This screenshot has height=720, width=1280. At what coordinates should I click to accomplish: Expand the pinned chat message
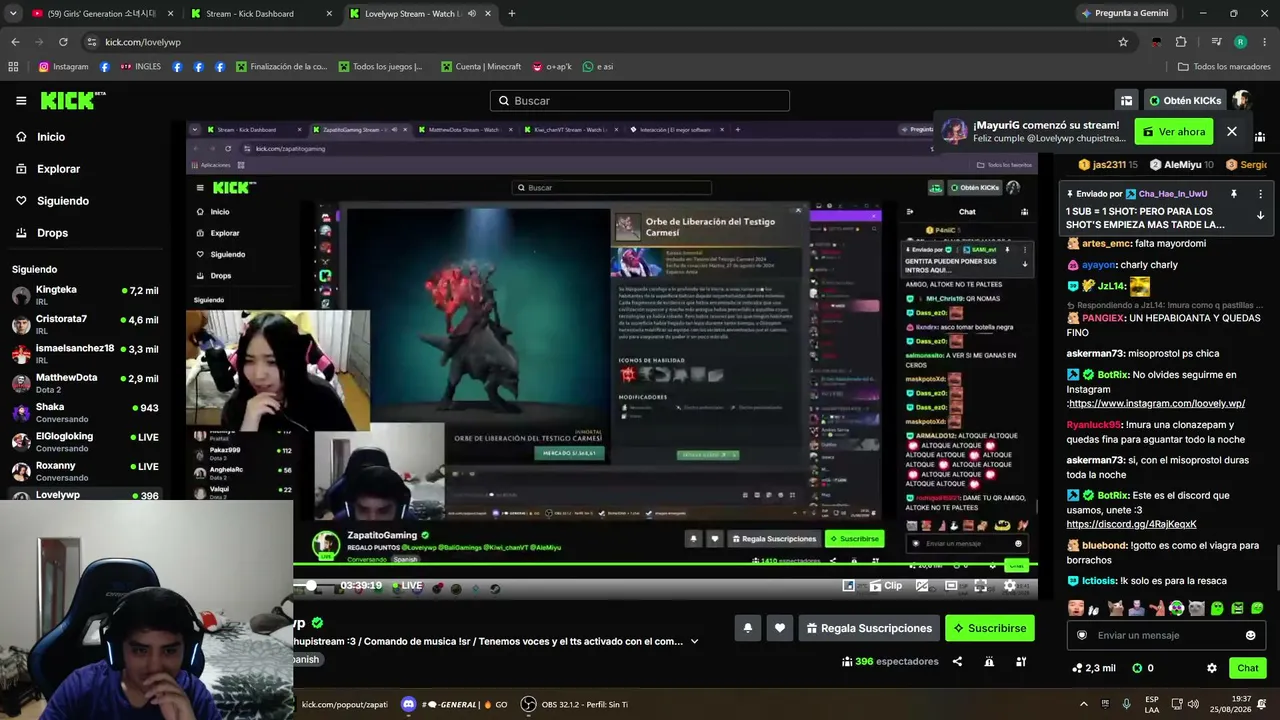click(1260, 215)
